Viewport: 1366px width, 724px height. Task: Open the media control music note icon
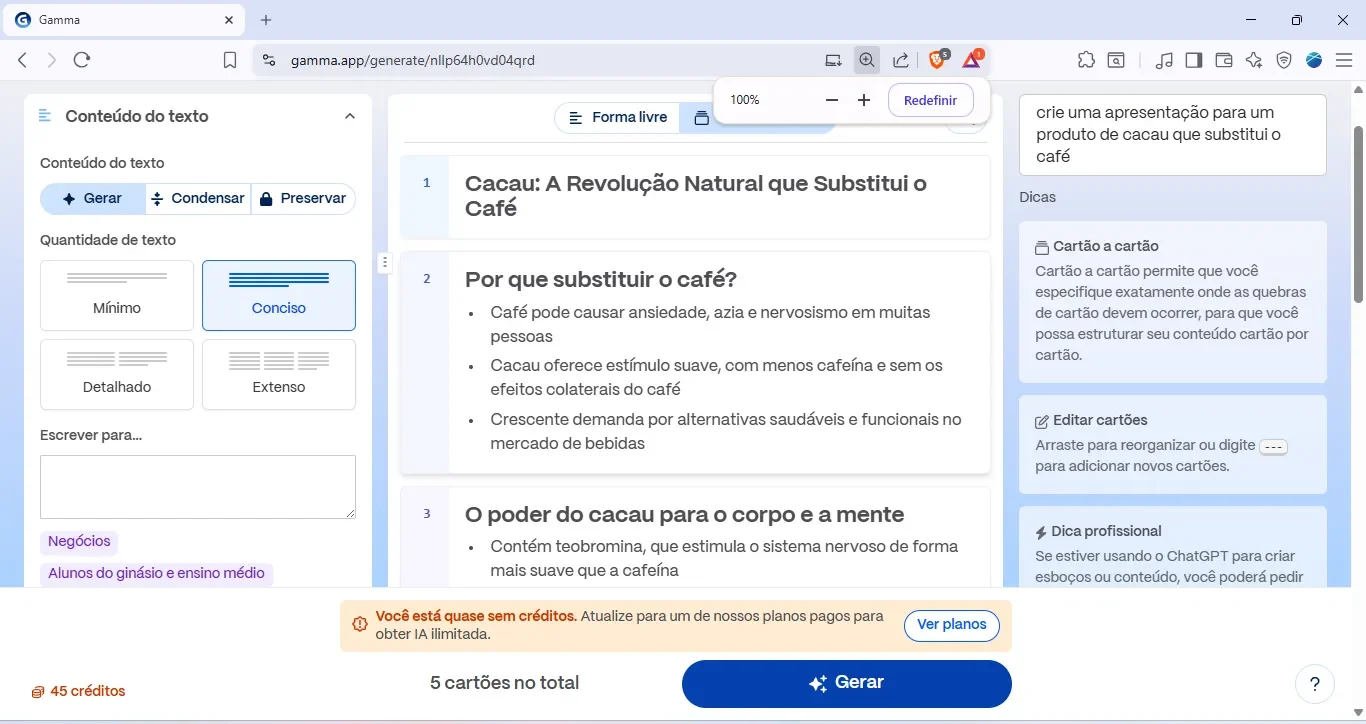click(1164, 60)
